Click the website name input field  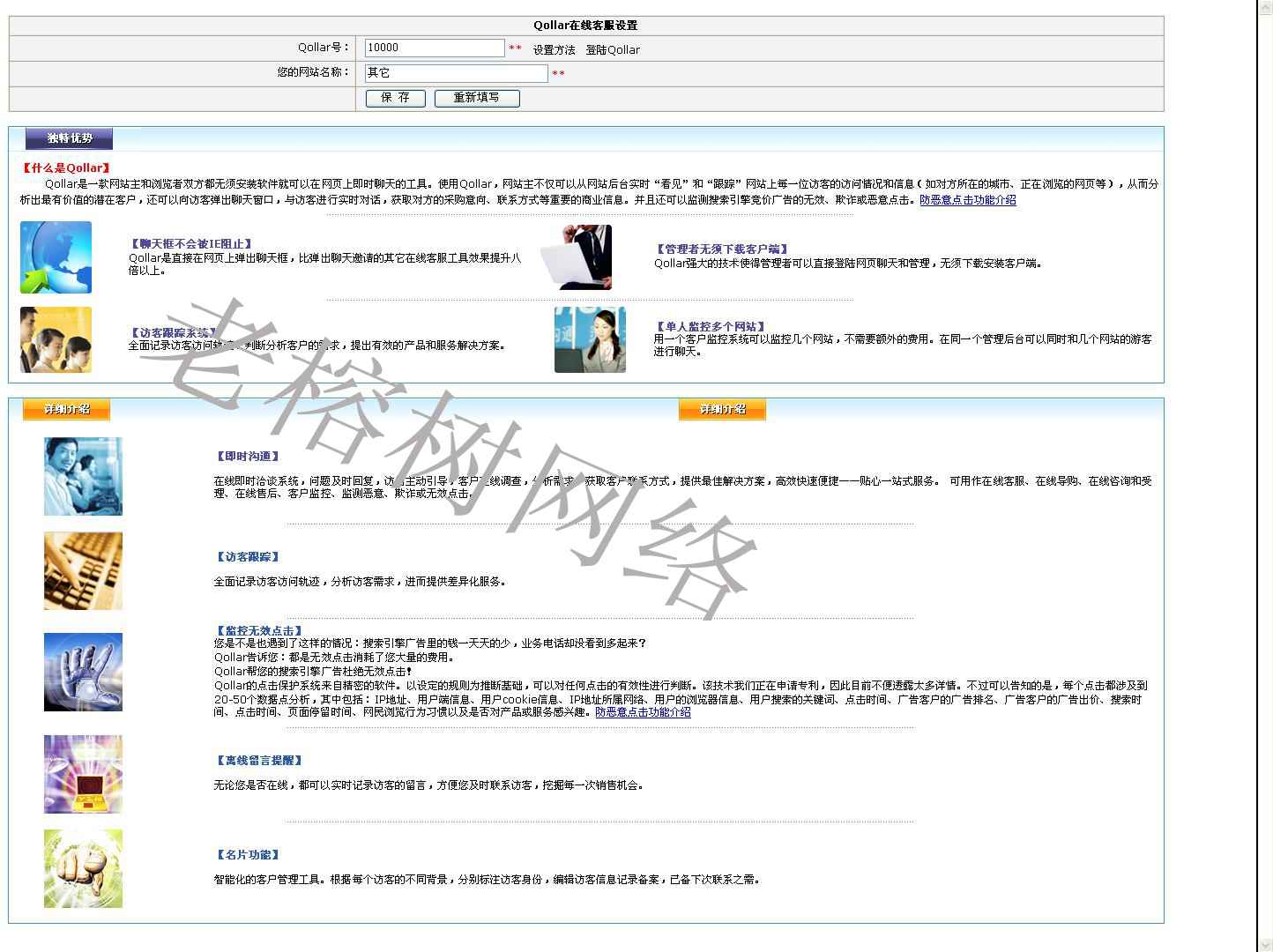click(x=457, y=73)
